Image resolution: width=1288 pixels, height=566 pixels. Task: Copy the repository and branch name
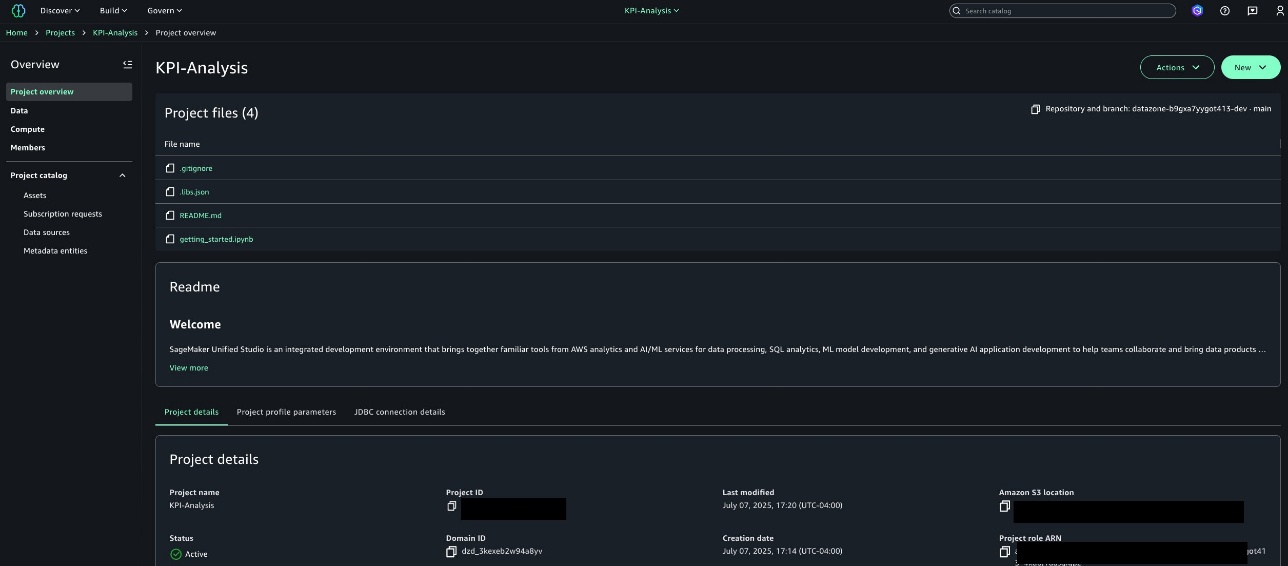pos(1035,109)
